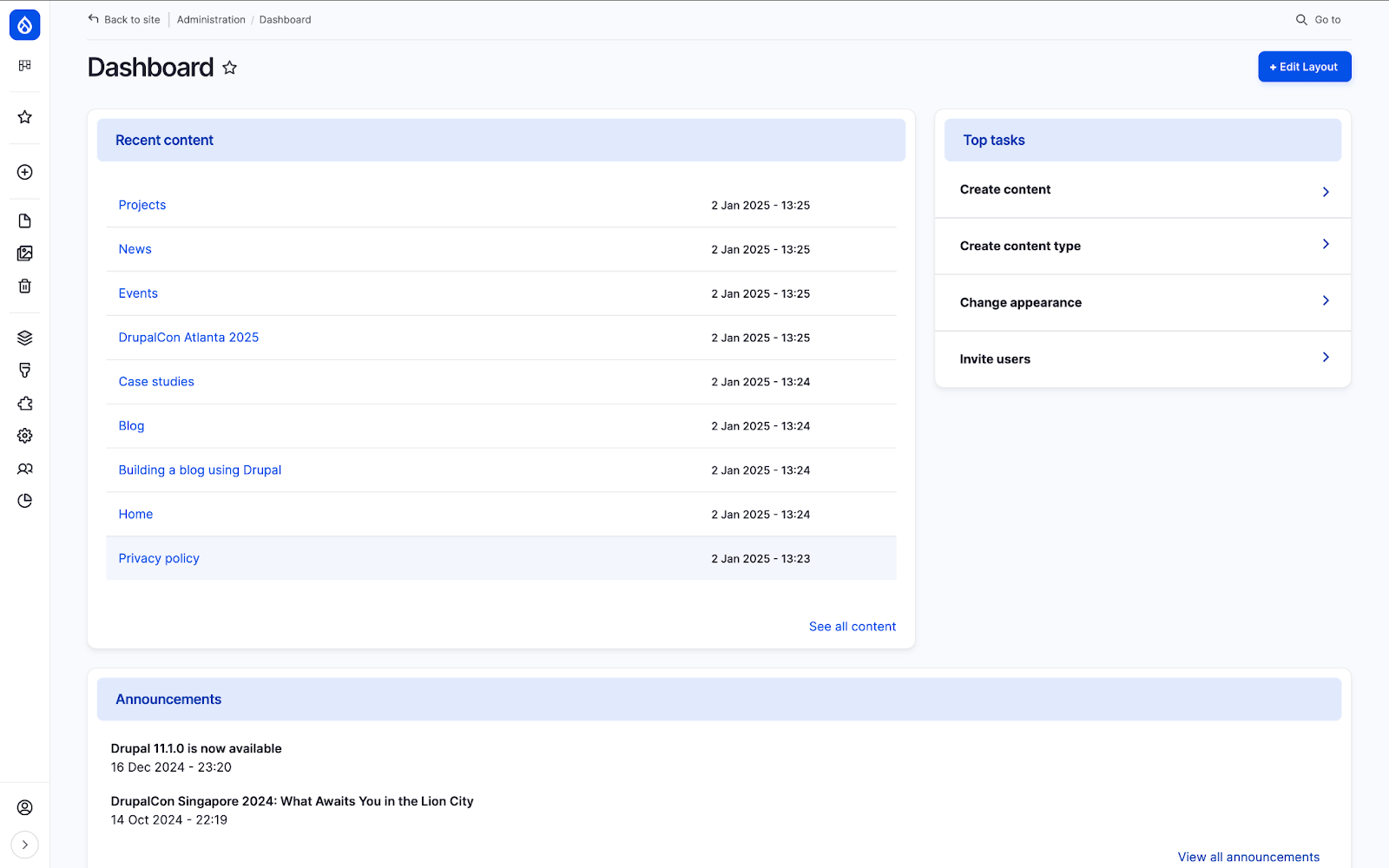Open DrupalCon Singapore 2024 announcement
Screen dimensions: 1389x868
coord(292,801)
